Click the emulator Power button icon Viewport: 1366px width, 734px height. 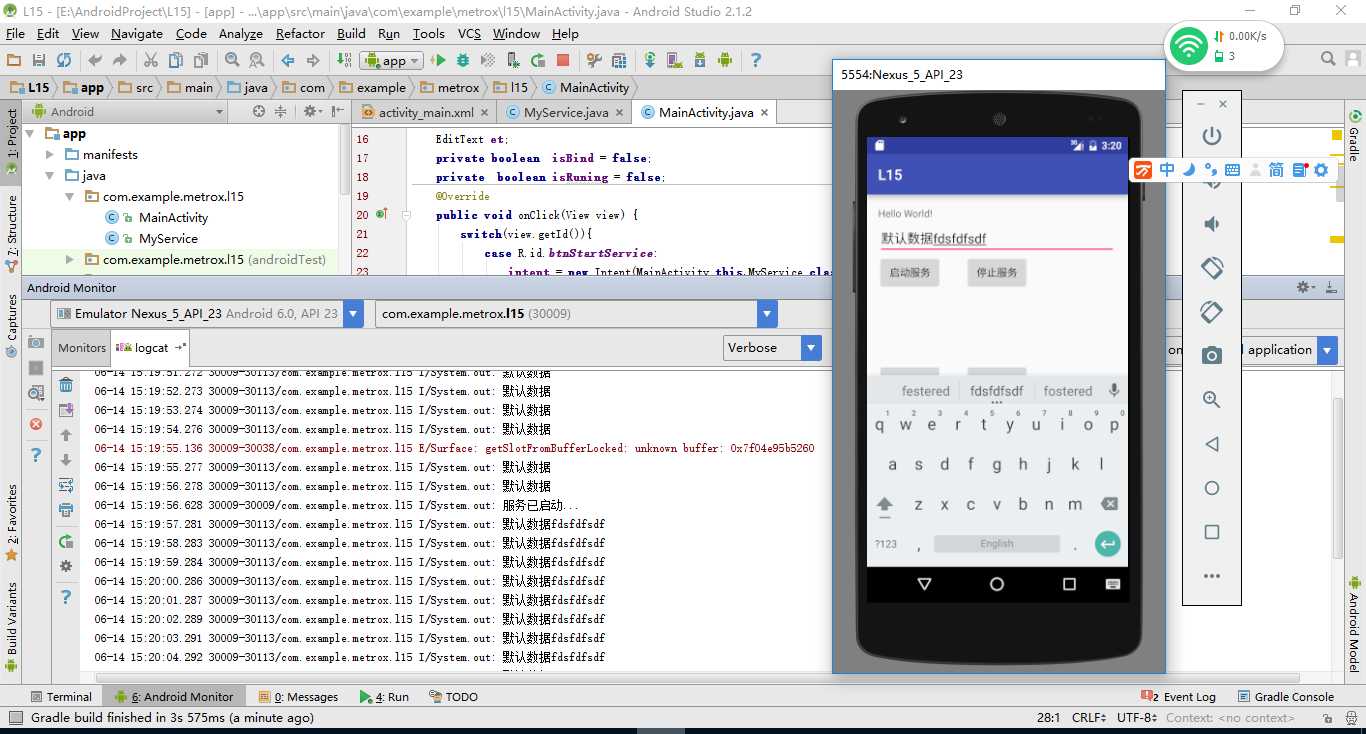click(x=1211, y=135)
